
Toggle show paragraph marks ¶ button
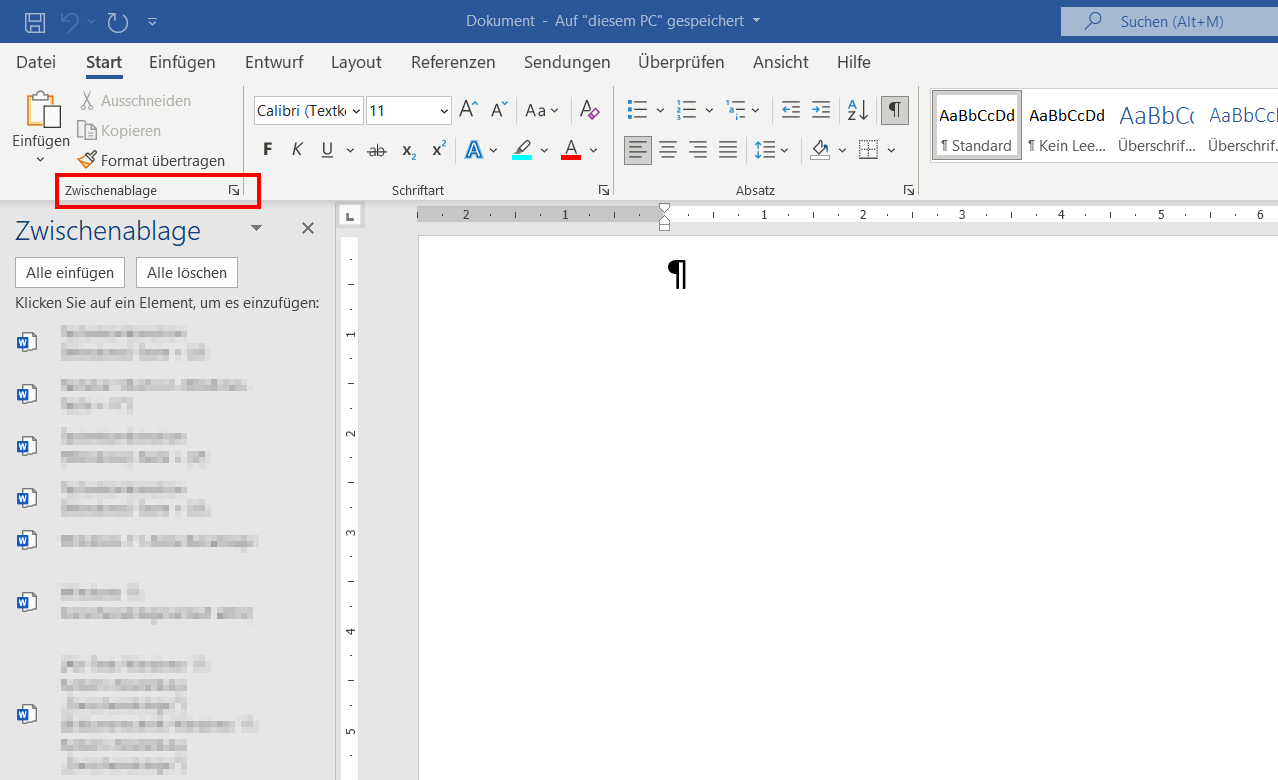pyautogui.click(x=895, y=109)
